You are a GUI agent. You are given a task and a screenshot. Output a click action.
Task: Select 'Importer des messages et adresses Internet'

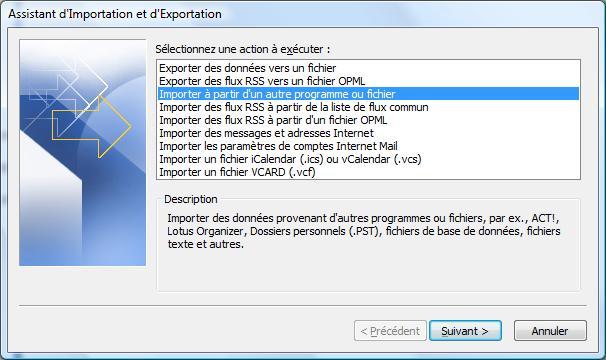click(x=368, y=133)
